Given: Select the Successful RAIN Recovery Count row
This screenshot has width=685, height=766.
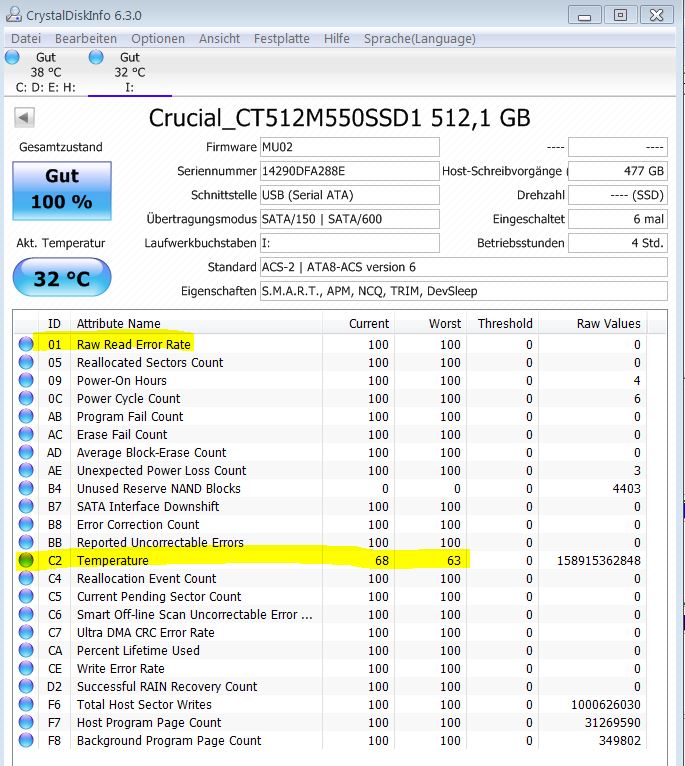Looking at the screenshot, I should tap(330, 686).
